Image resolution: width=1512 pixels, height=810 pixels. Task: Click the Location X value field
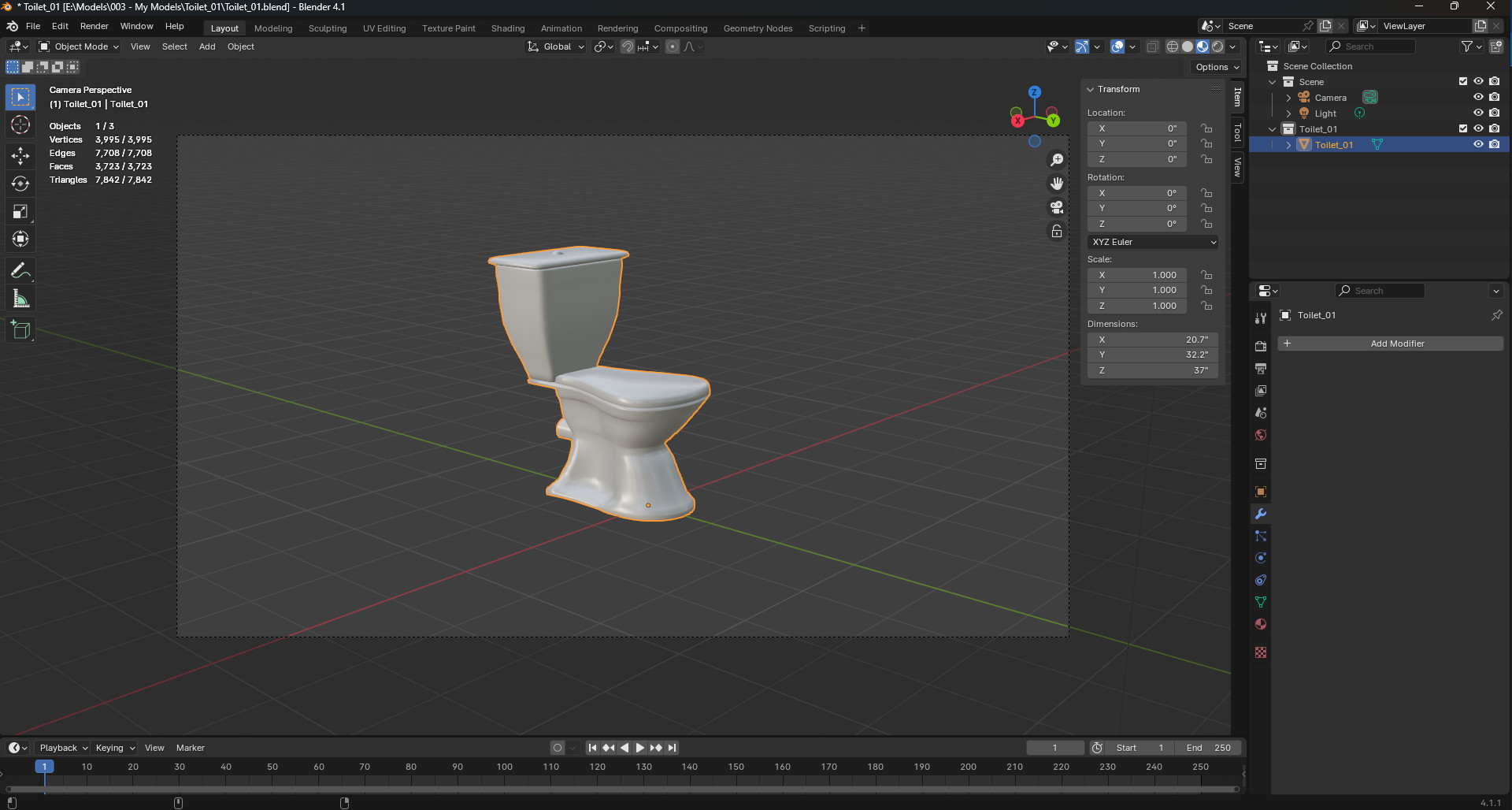[1137, 128]
